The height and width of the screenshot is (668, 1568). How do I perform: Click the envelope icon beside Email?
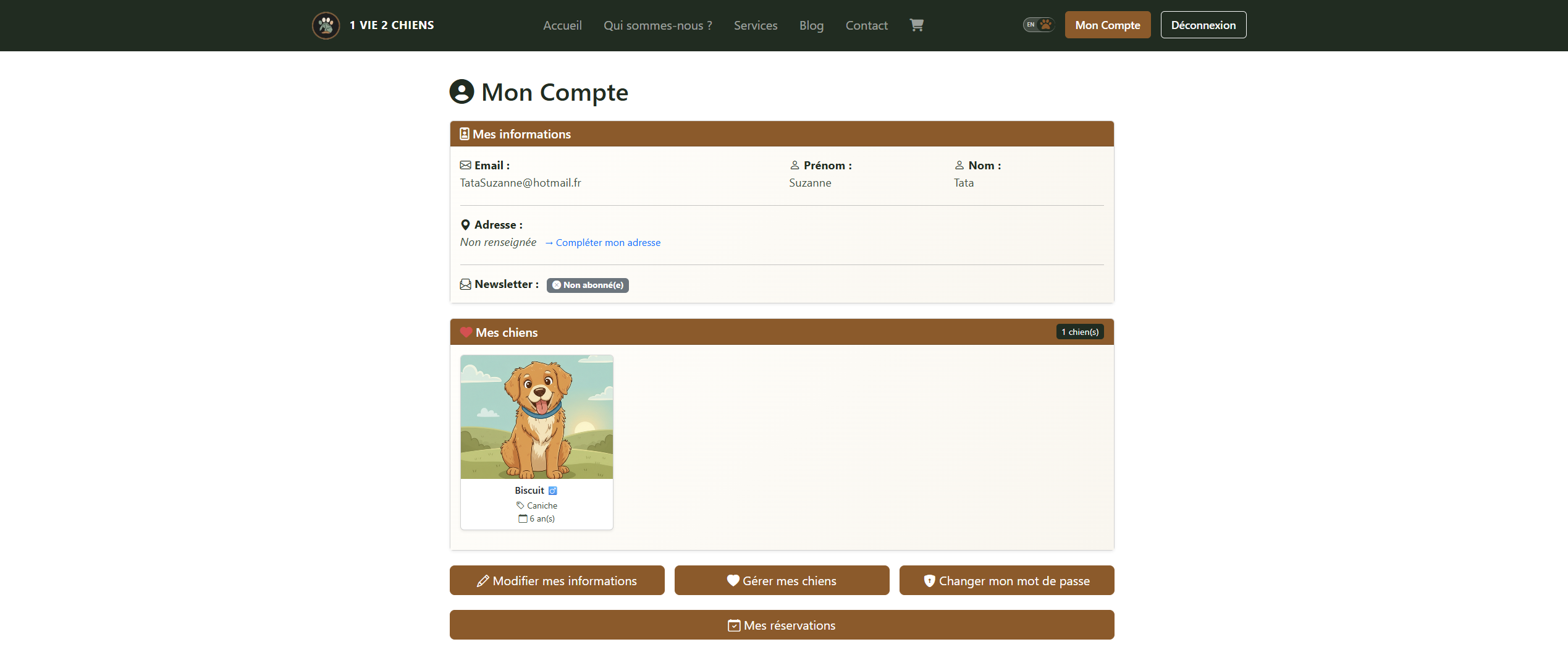pos(465,165)
